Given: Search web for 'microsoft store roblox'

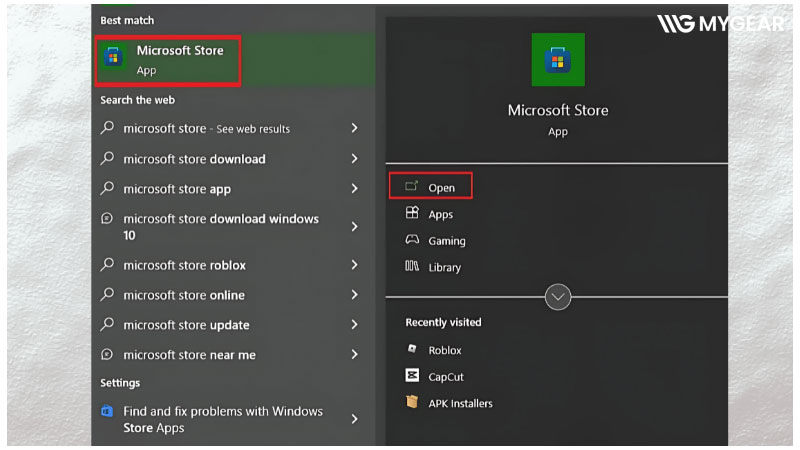Looking at the screenshot, I should pos(231,265).
